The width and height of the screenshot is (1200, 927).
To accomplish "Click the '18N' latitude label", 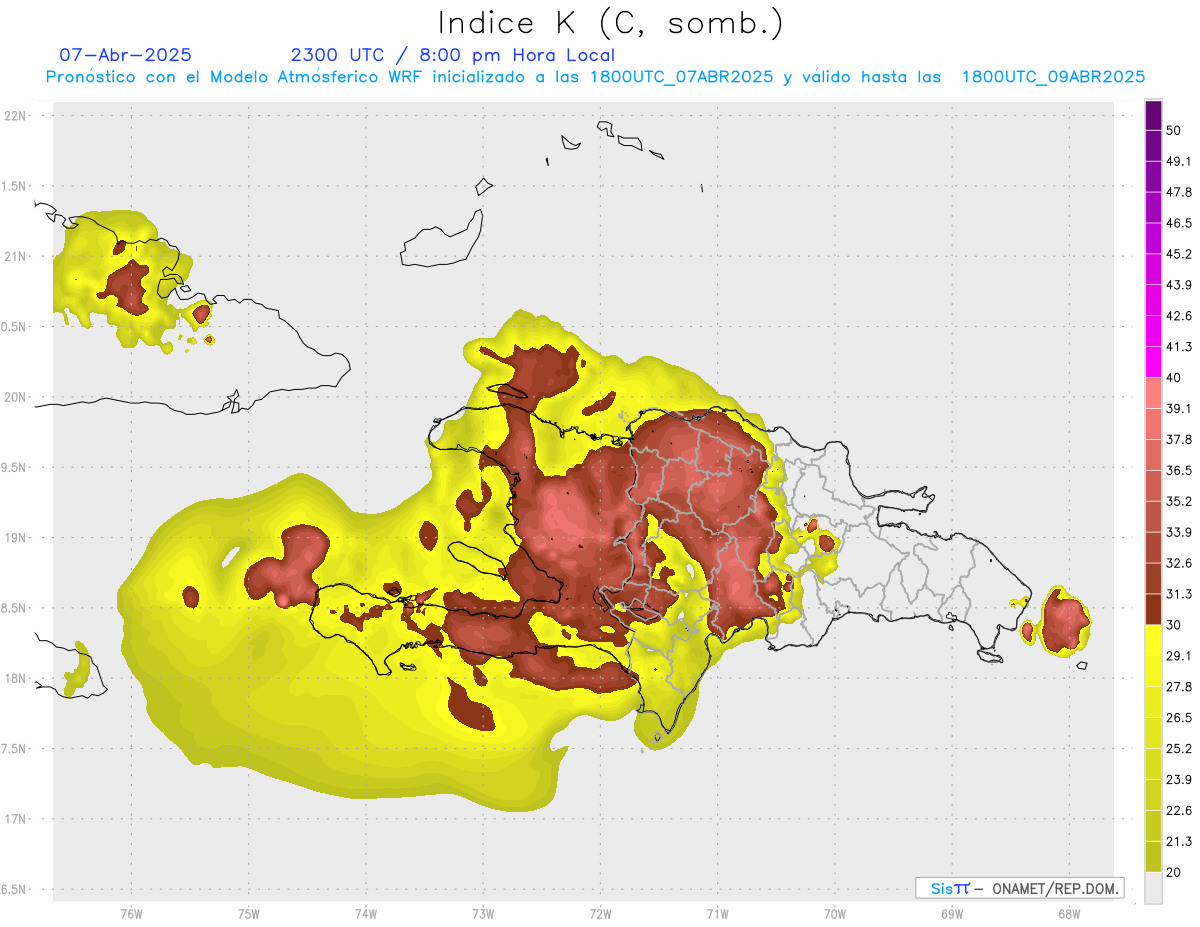I will [15, 678].
